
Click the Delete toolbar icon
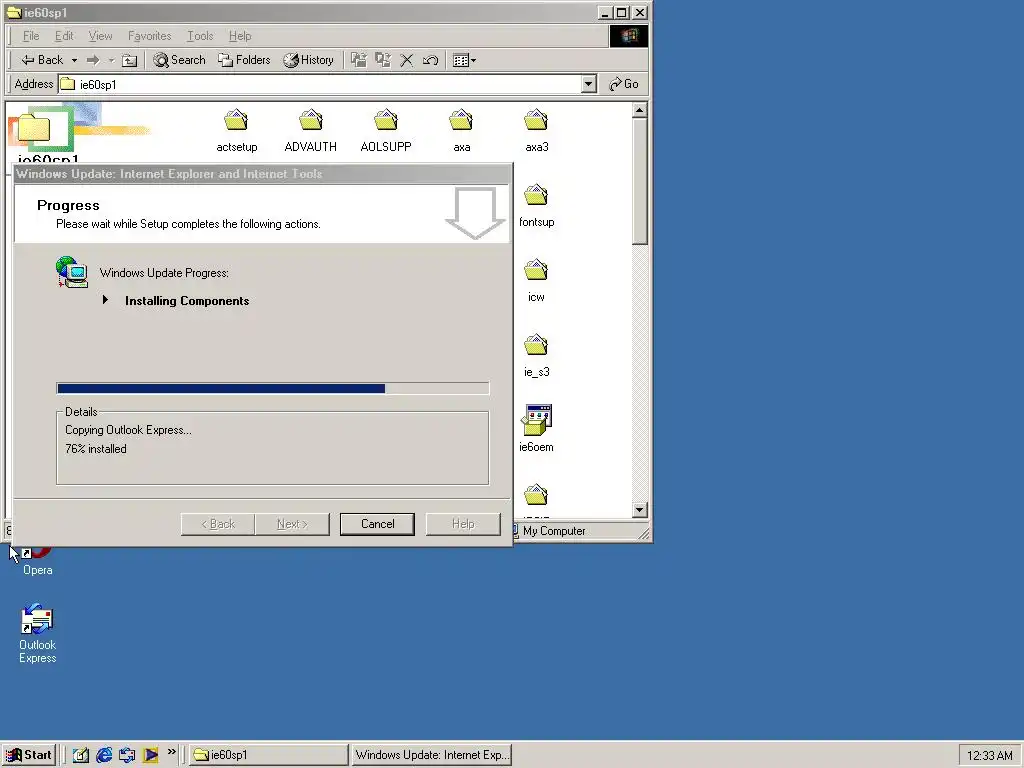click(x=406, y=60)
